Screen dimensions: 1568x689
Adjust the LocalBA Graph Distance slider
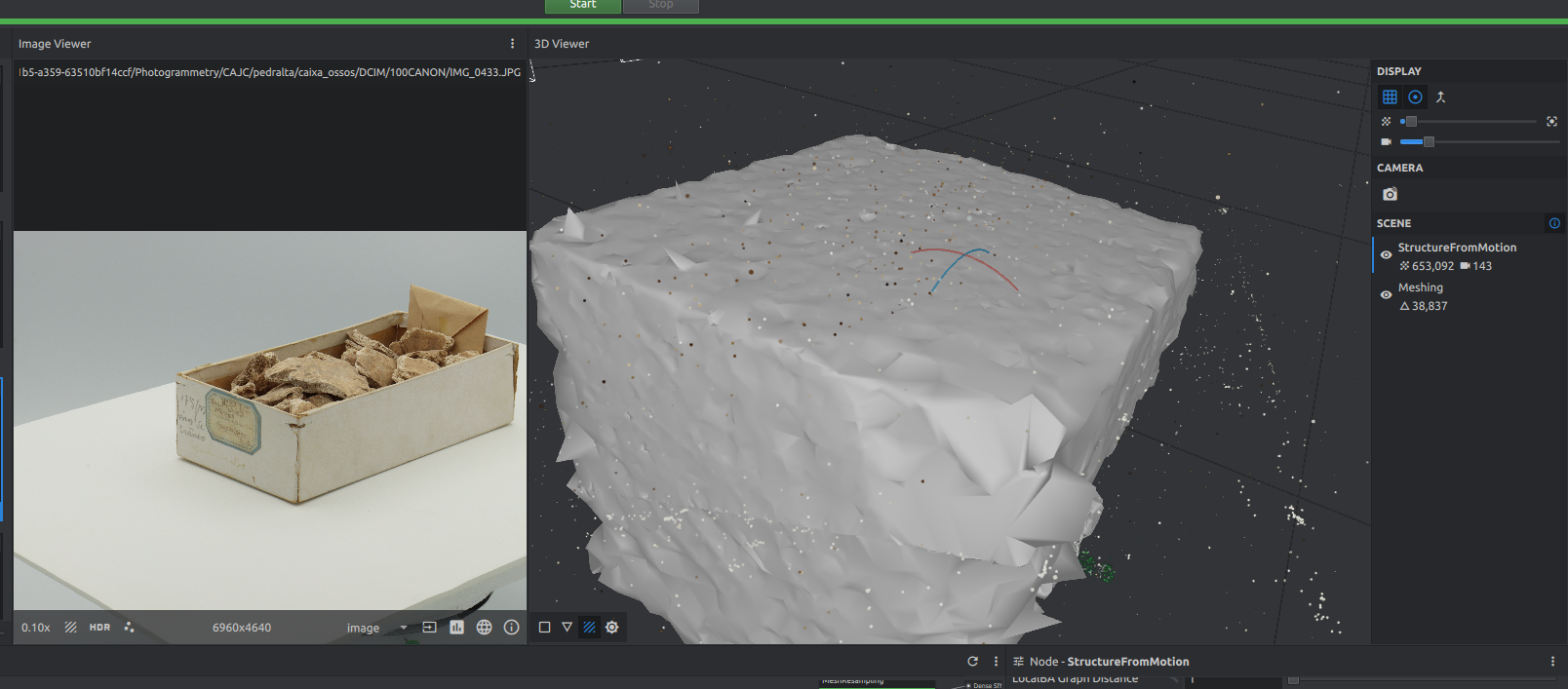1422,679
